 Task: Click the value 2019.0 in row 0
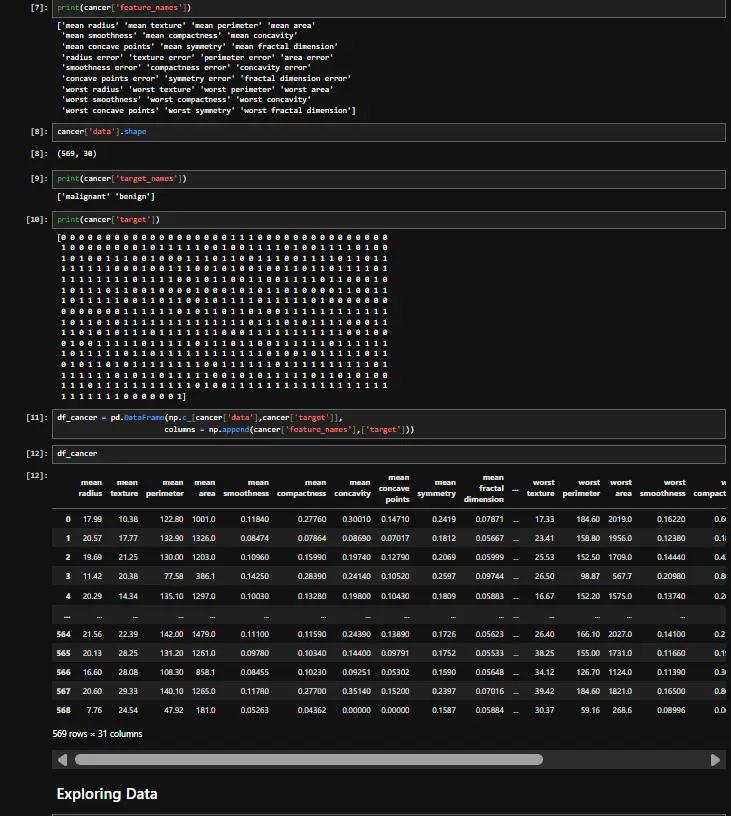point(620,519)
